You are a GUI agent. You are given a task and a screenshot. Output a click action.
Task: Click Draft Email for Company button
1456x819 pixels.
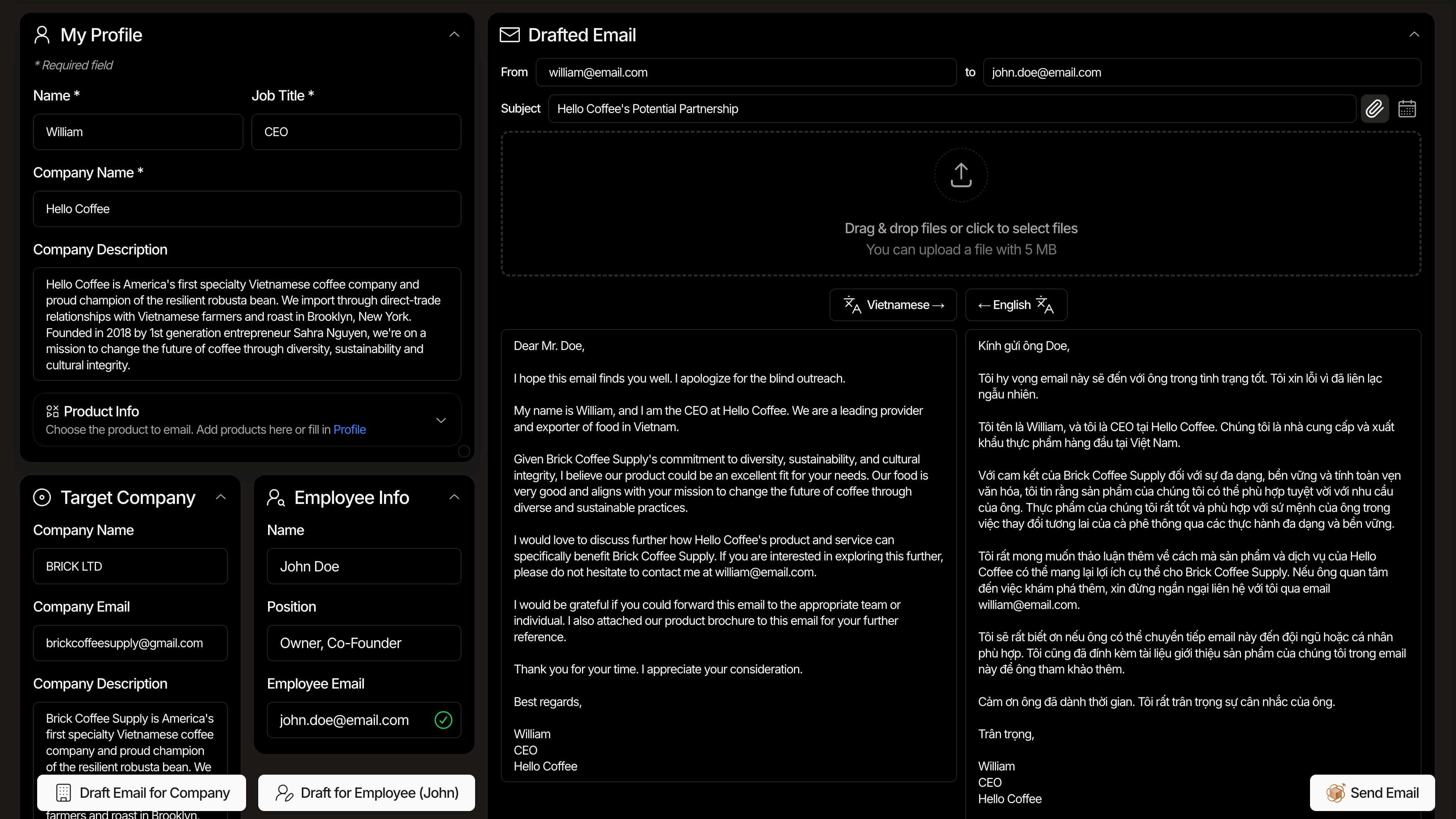[142, 792]
